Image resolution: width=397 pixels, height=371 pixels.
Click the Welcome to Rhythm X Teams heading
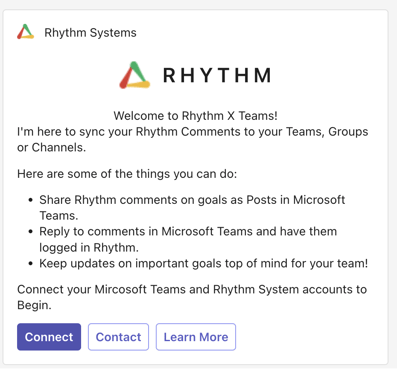195,116
